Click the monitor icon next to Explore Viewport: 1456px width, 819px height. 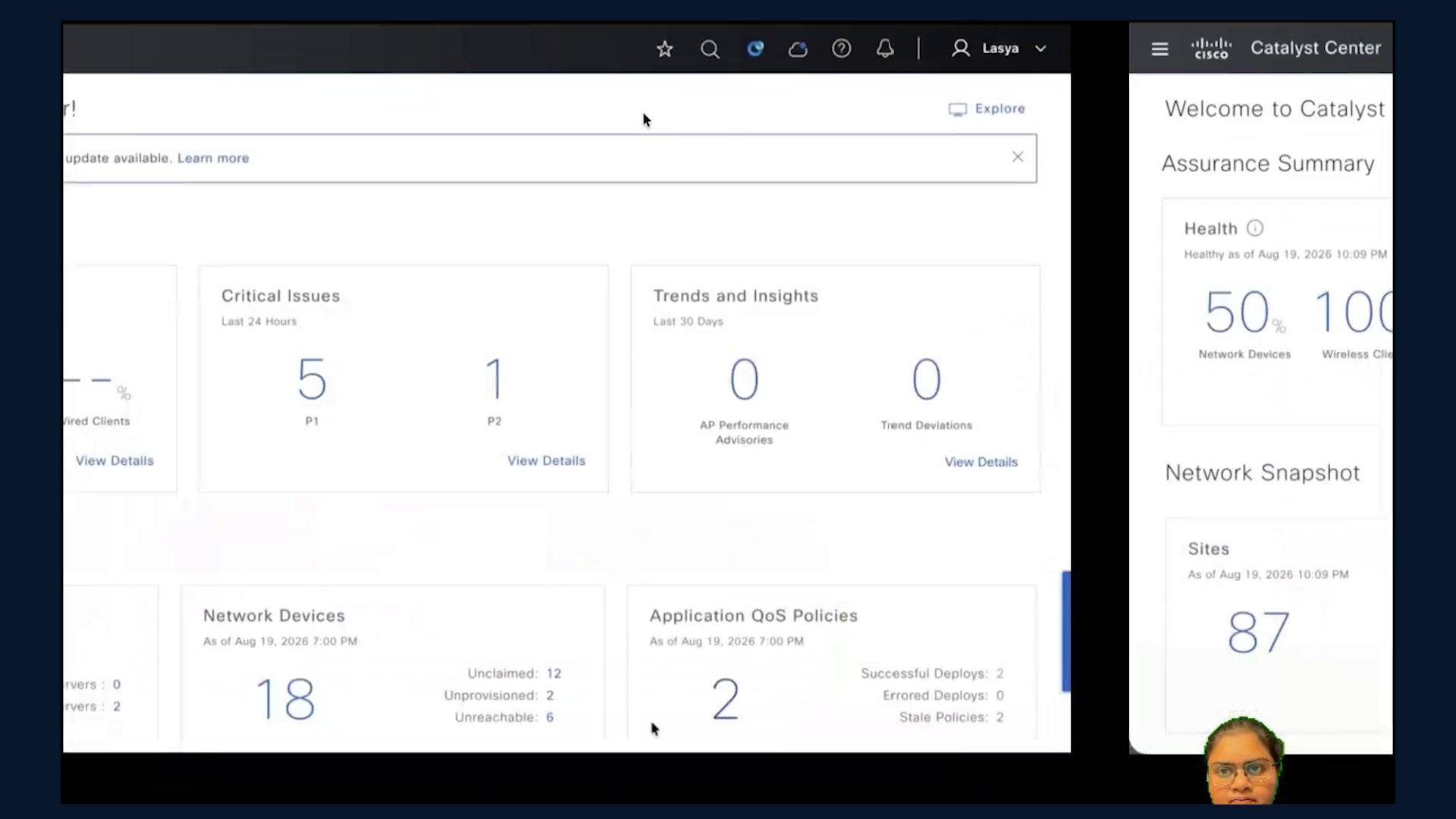[958, 109]
